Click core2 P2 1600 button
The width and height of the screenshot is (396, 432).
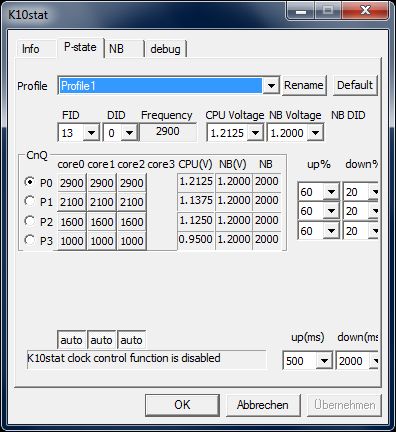coord(132,222)
